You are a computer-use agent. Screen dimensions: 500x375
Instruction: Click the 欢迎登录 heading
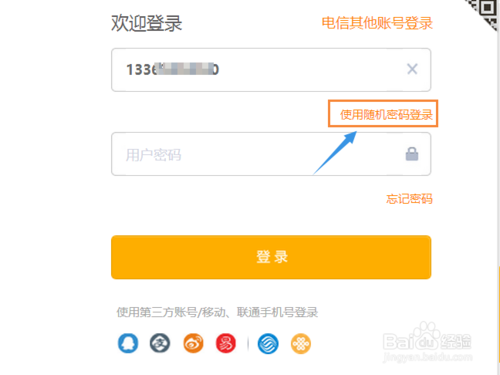pos(147,23)
